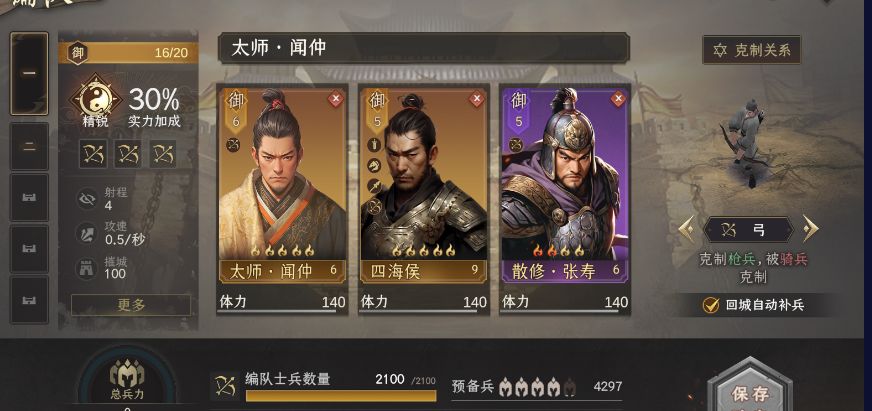Select formation tab 二
The height and width of the screenshot is (411, 872).
click(29, 147)
